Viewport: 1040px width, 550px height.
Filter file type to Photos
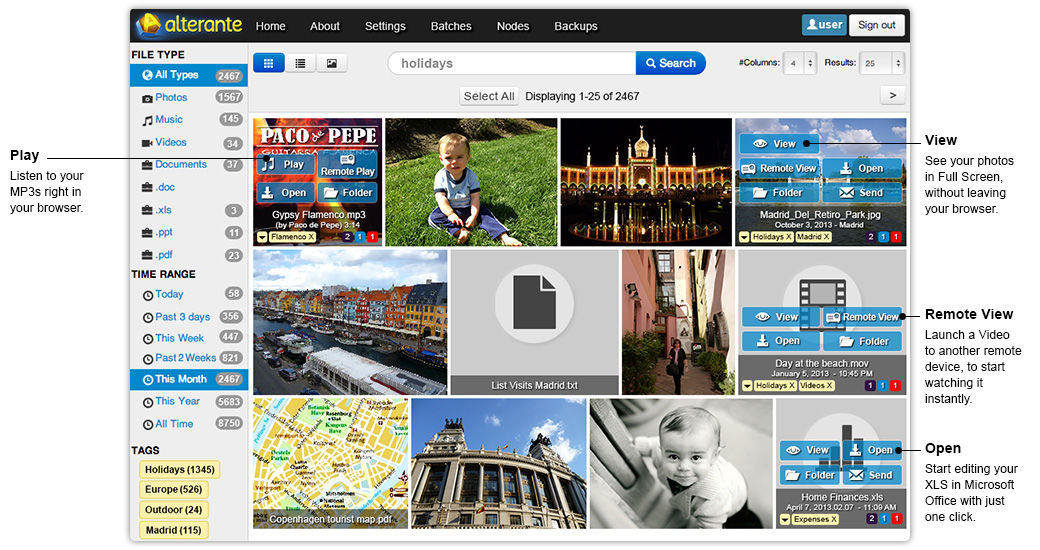point(189,98)
